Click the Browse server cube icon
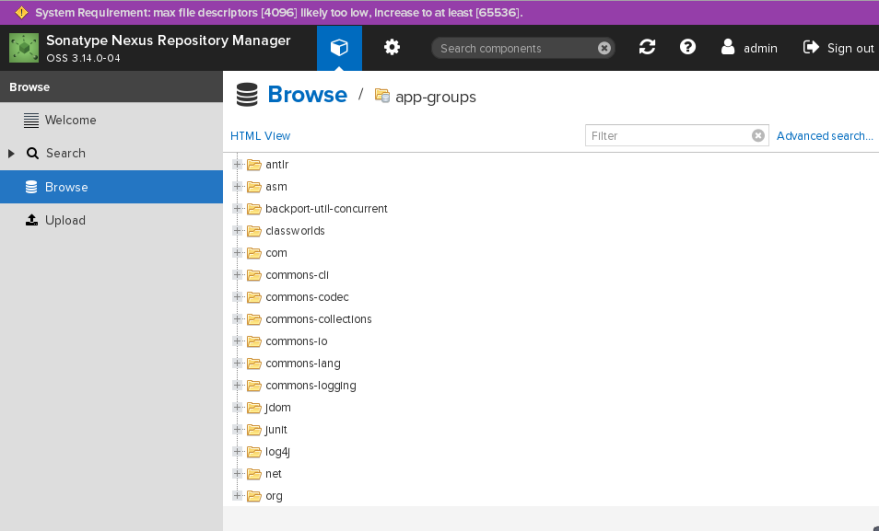Viewport: 879px width, 532px height. [x=339, y=48]
